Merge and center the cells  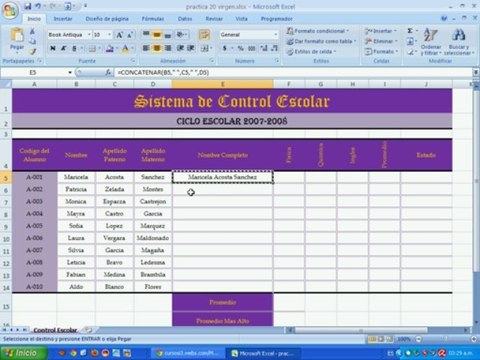coord(204,48)
